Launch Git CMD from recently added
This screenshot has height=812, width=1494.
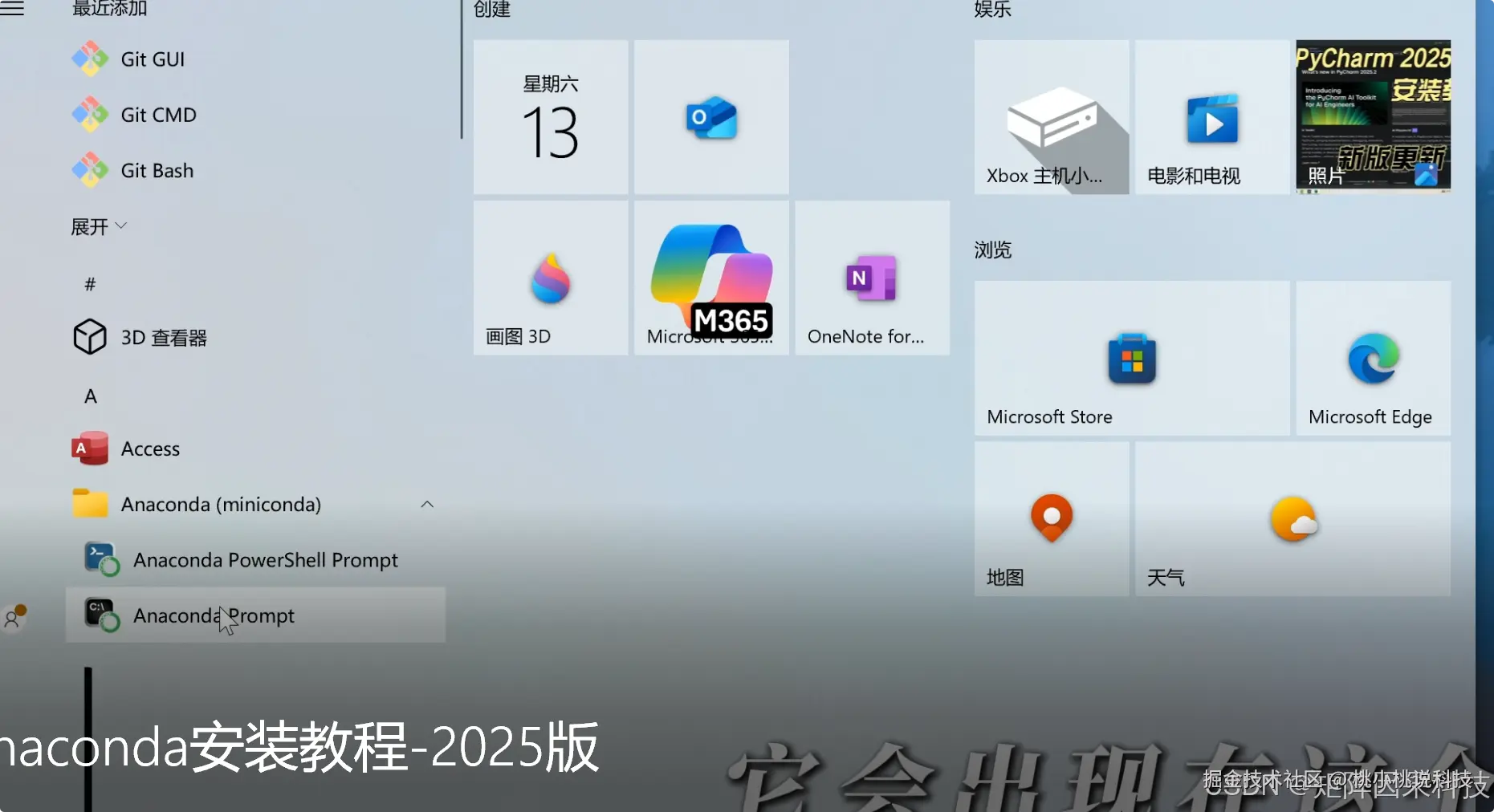pyautogui.click(x=158, y=115)
